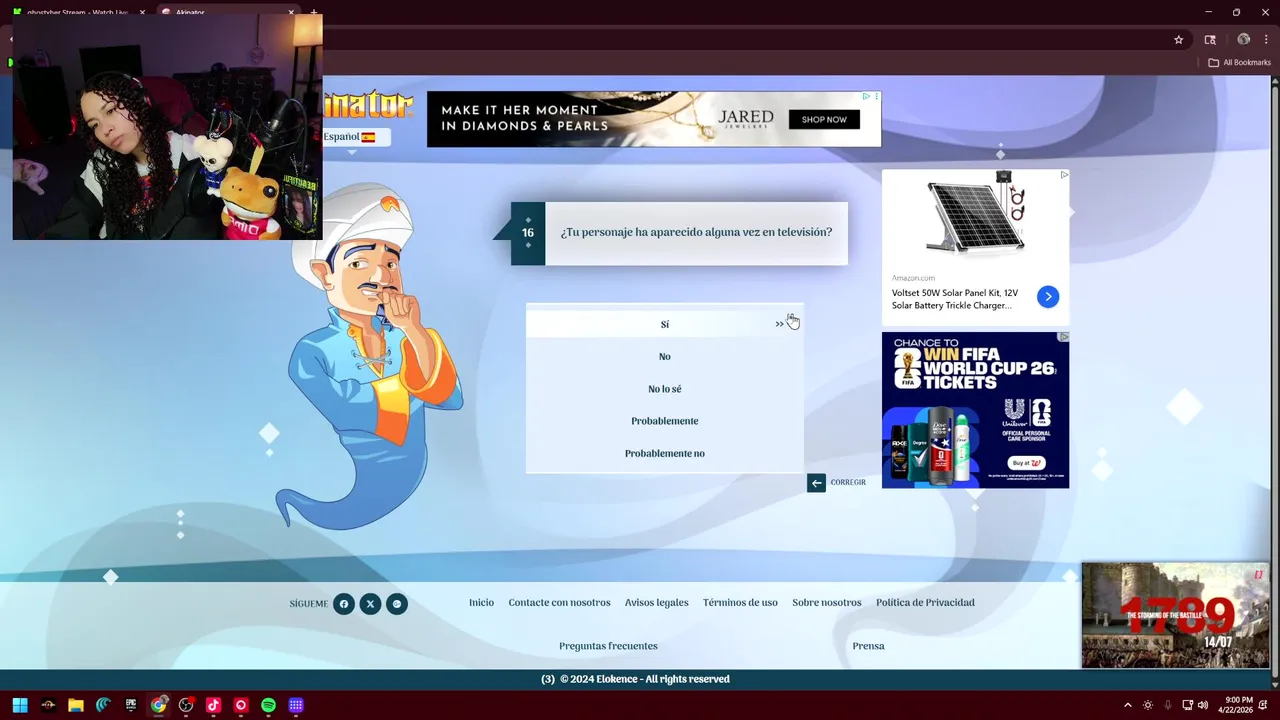1280x720 pixels.
Task: Click the Jared ad info icon
Action: click(866, 97)
